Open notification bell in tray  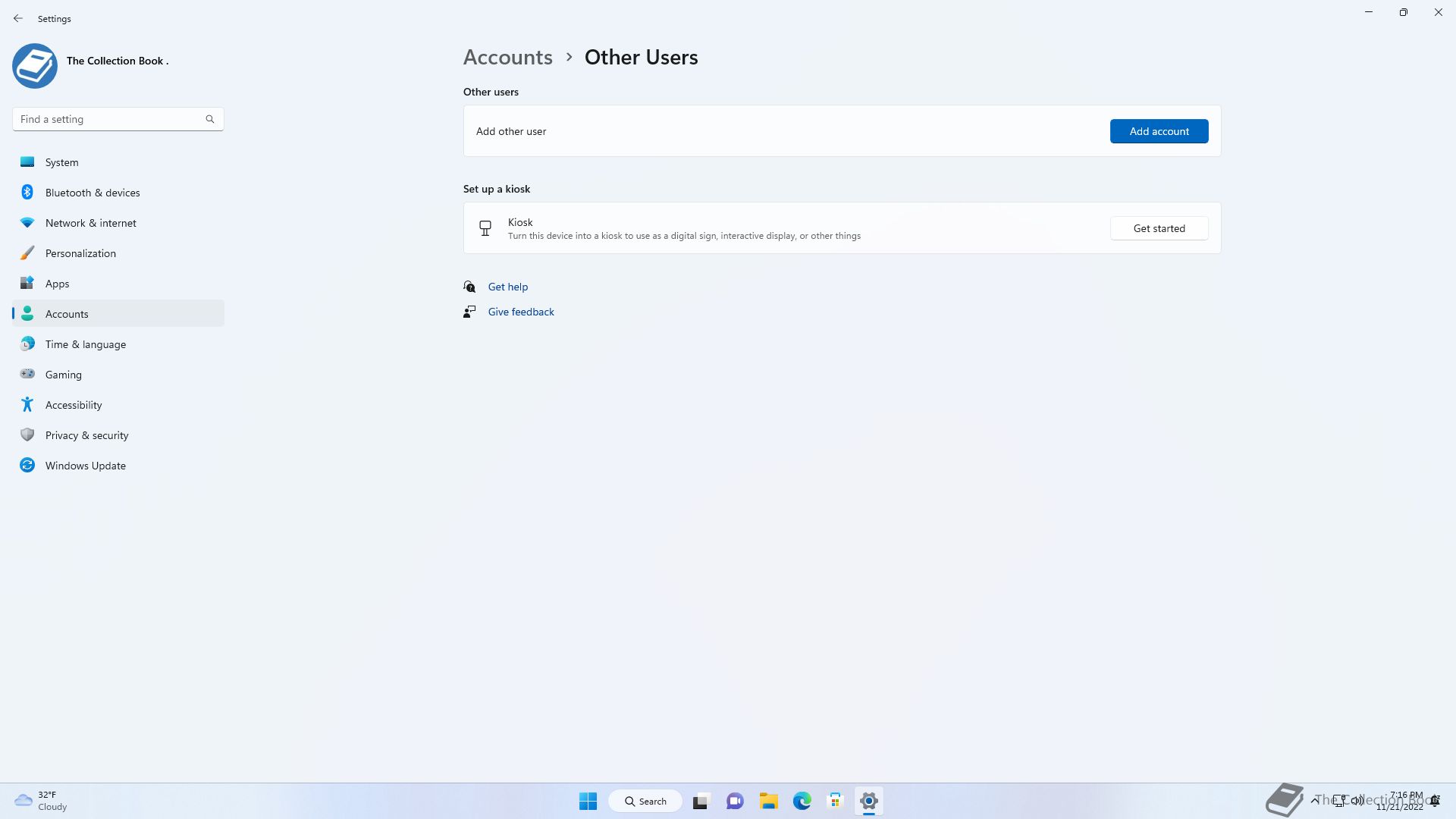tap(1435, 801)
